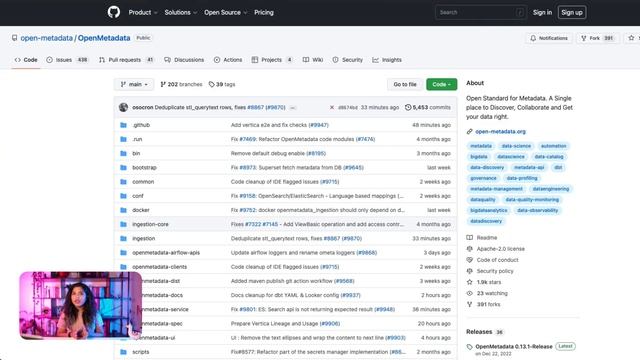Open the Insights tab
The image size is (640, 360).
[387, 60]
